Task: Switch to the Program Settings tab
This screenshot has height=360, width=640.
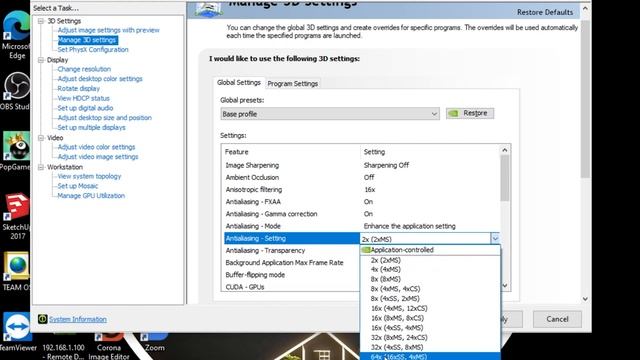Action: click(x=292, y=83)
